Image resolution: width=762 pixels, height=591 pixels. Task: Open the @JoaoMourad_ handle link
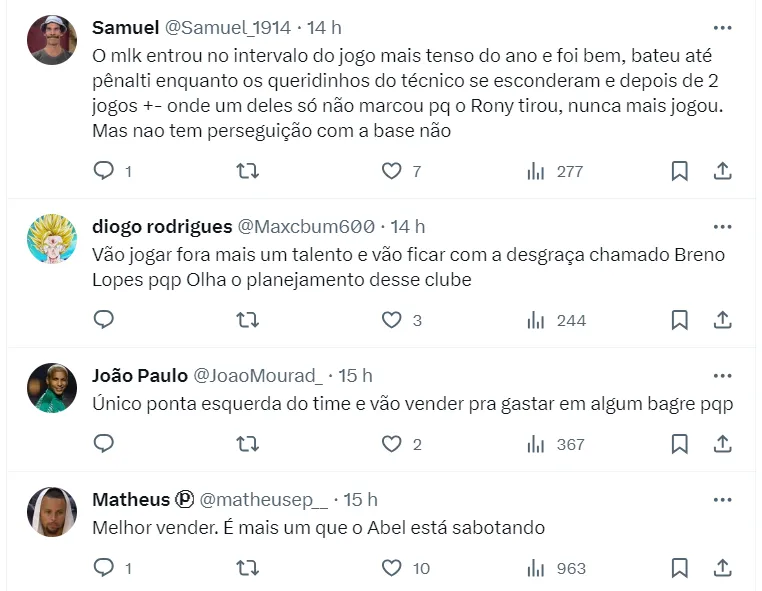pyautogui.click(x=257, y=376)
